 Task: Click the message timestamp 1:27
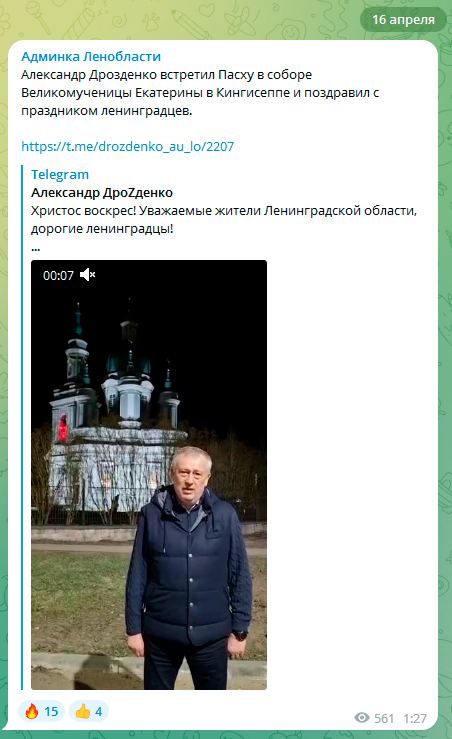click(415, 718)
